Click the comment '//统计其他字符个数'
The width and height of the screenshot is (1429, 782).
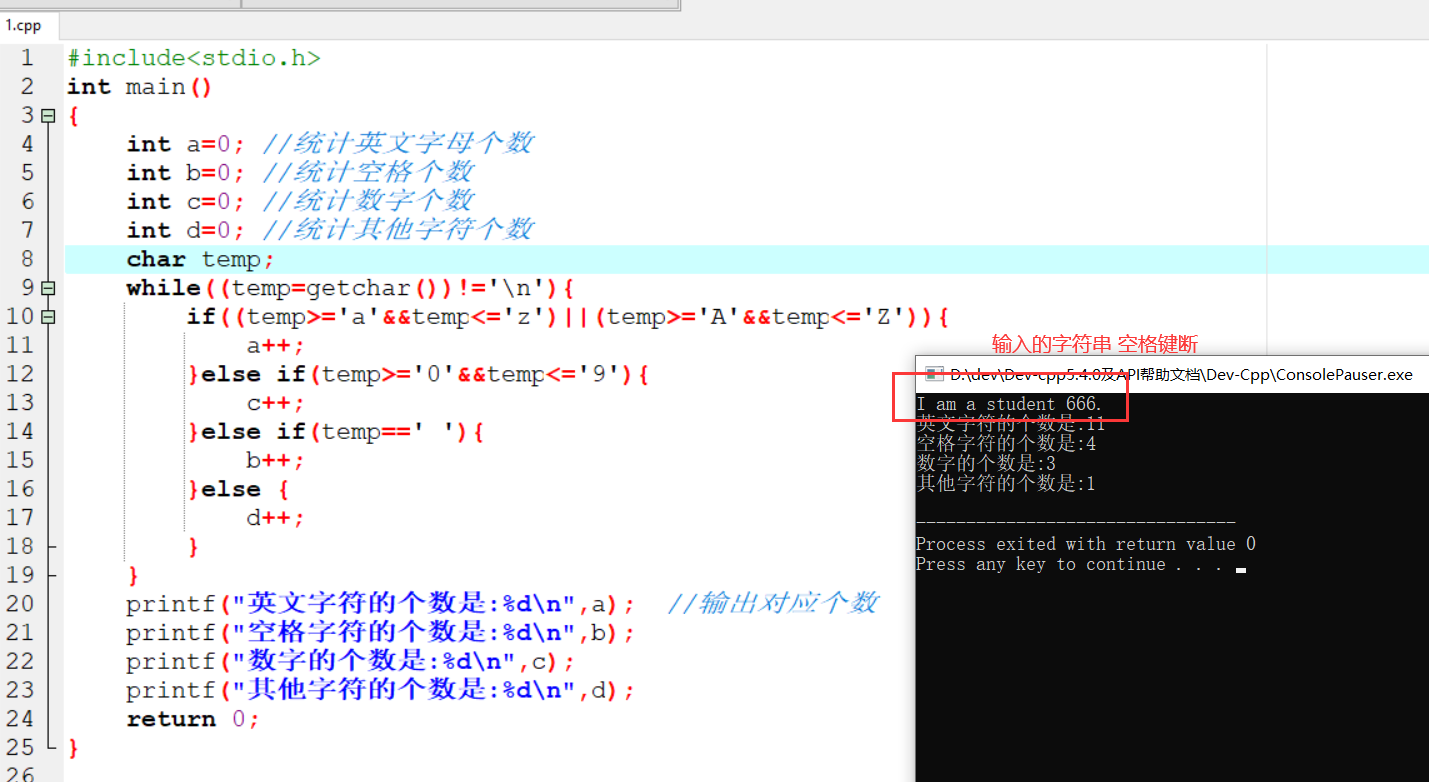pyautogui.click(x=398, y=231)
